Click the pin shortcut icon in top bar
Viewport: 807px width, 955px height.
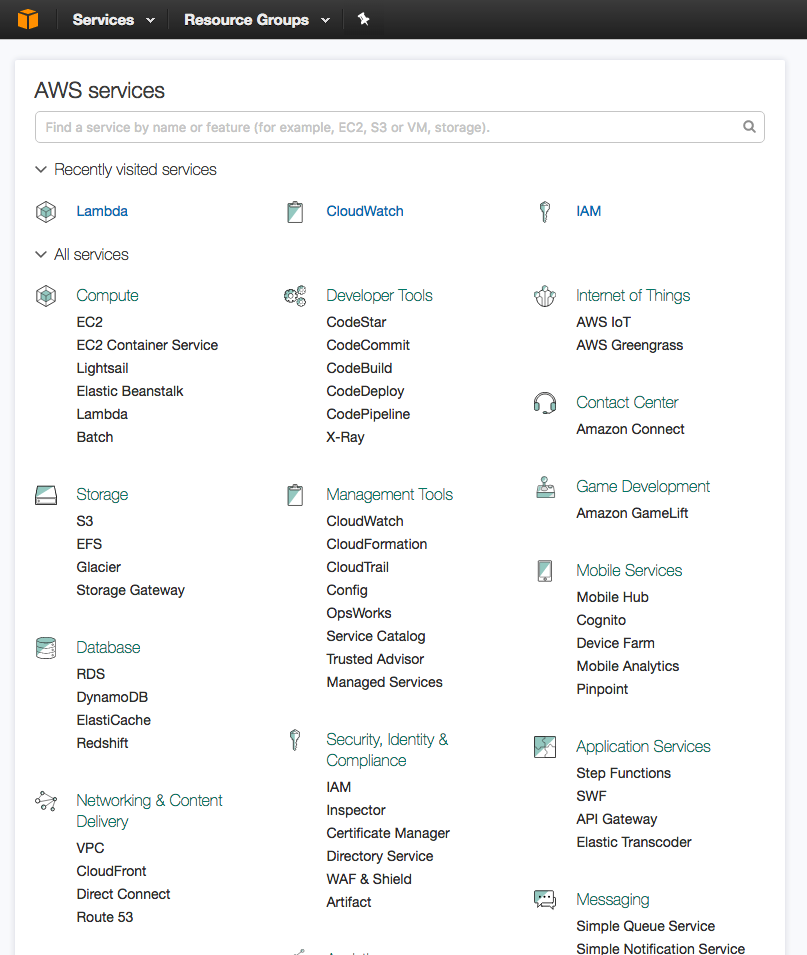(364, 19)
